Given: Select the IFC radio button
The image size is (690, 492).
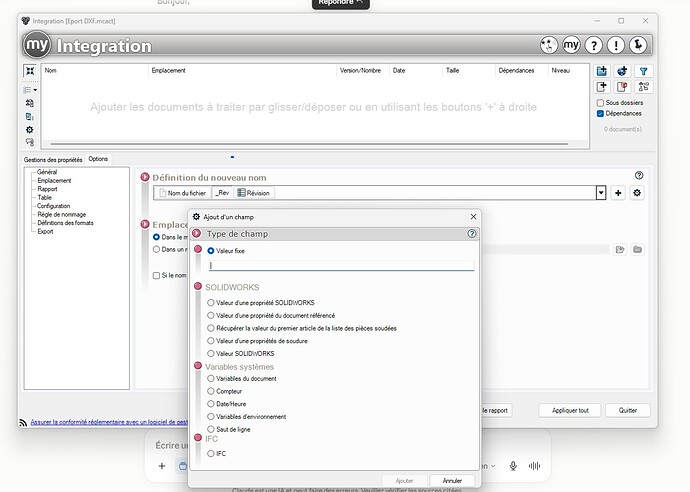Looking at the screenshot, I should [211, 454].
